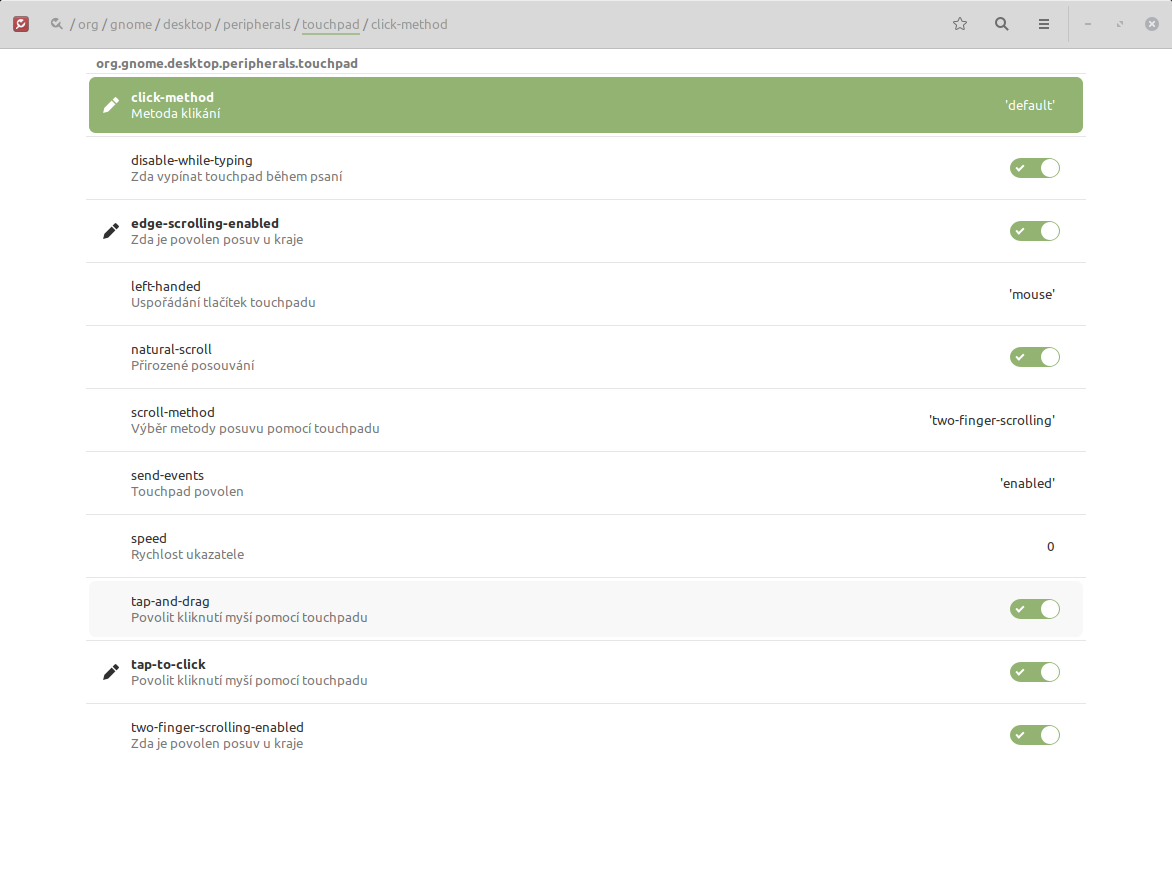Click pencil icon beside edge-scrolling-enabled
The height and width of the screenshot is (879, 1172).
click(x=111, y=231)
